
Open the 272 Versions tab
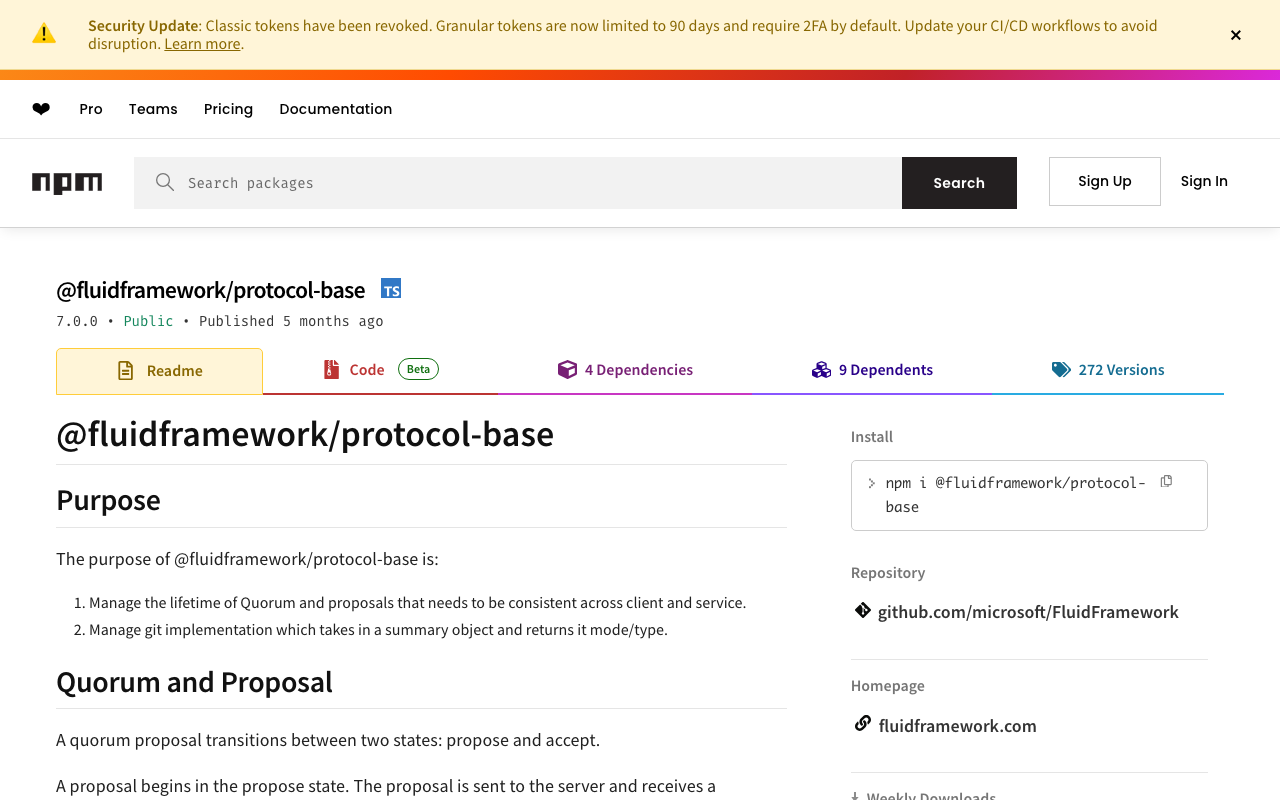coord(1108,370)
